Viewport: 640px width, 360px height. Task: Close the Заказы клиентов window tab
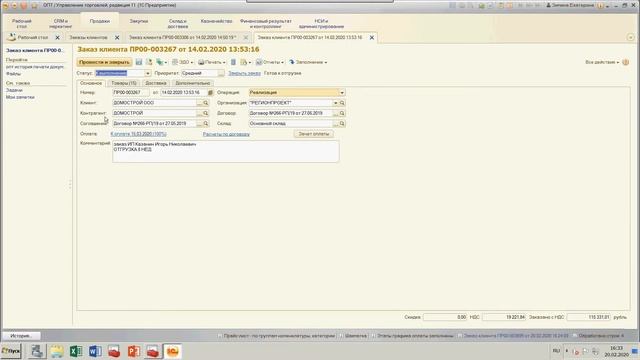[x=117, y=38]
